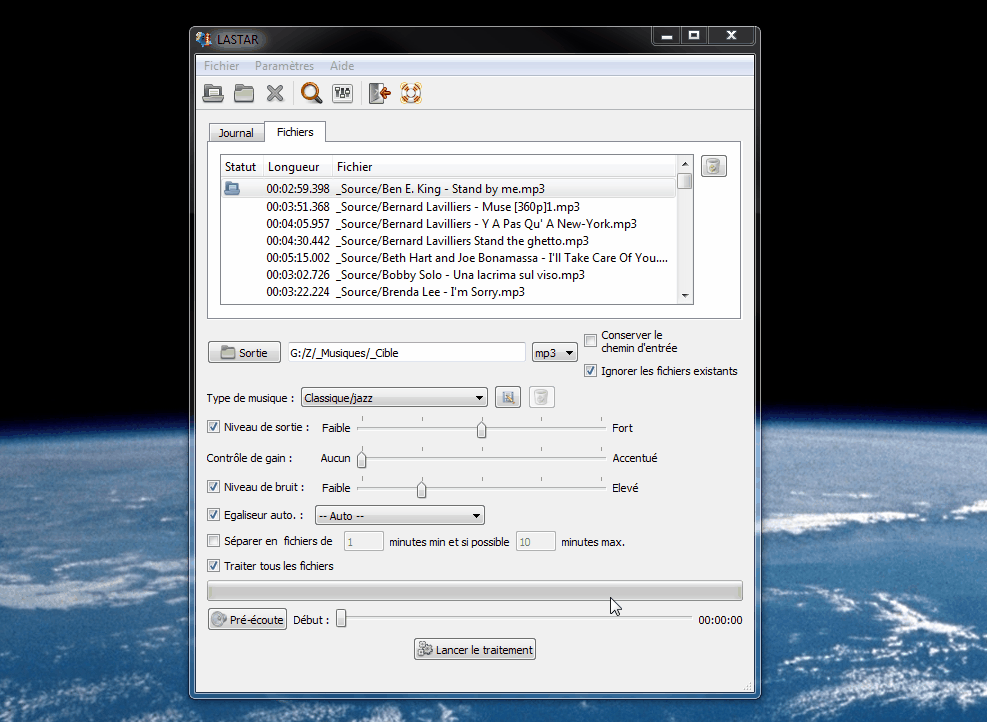The width and height of the screenshot is (987, 722).
Task: Click the exit door toolbar icon
Action: (380, 94)
